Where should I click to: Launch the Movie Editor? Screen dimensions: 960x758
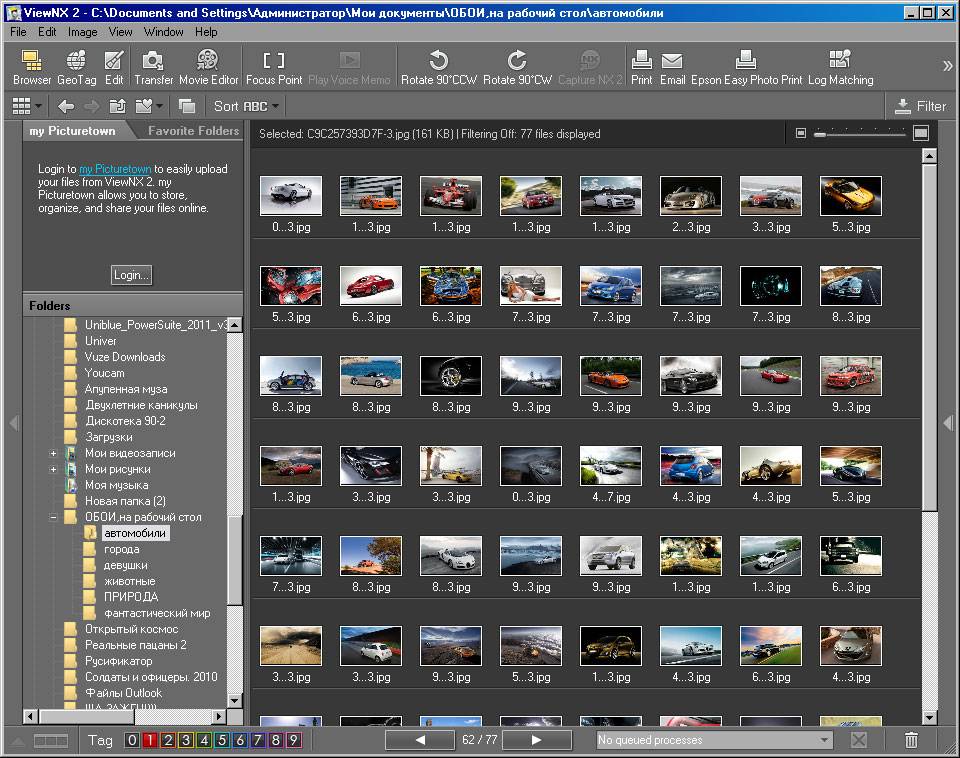pyautogui.click(x=209, y=67)
